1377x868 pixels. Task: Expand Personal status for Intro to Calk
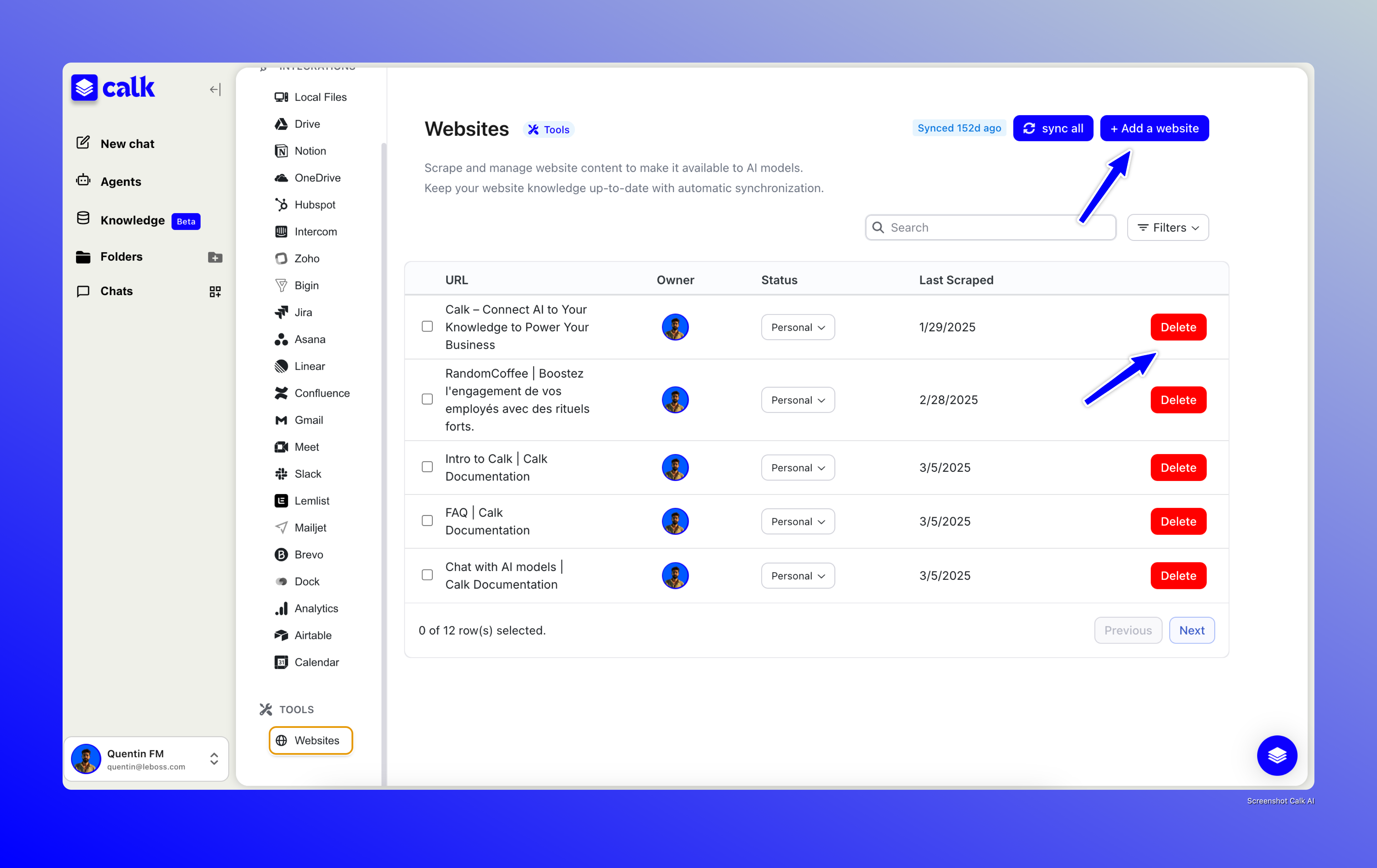(797, 467)
